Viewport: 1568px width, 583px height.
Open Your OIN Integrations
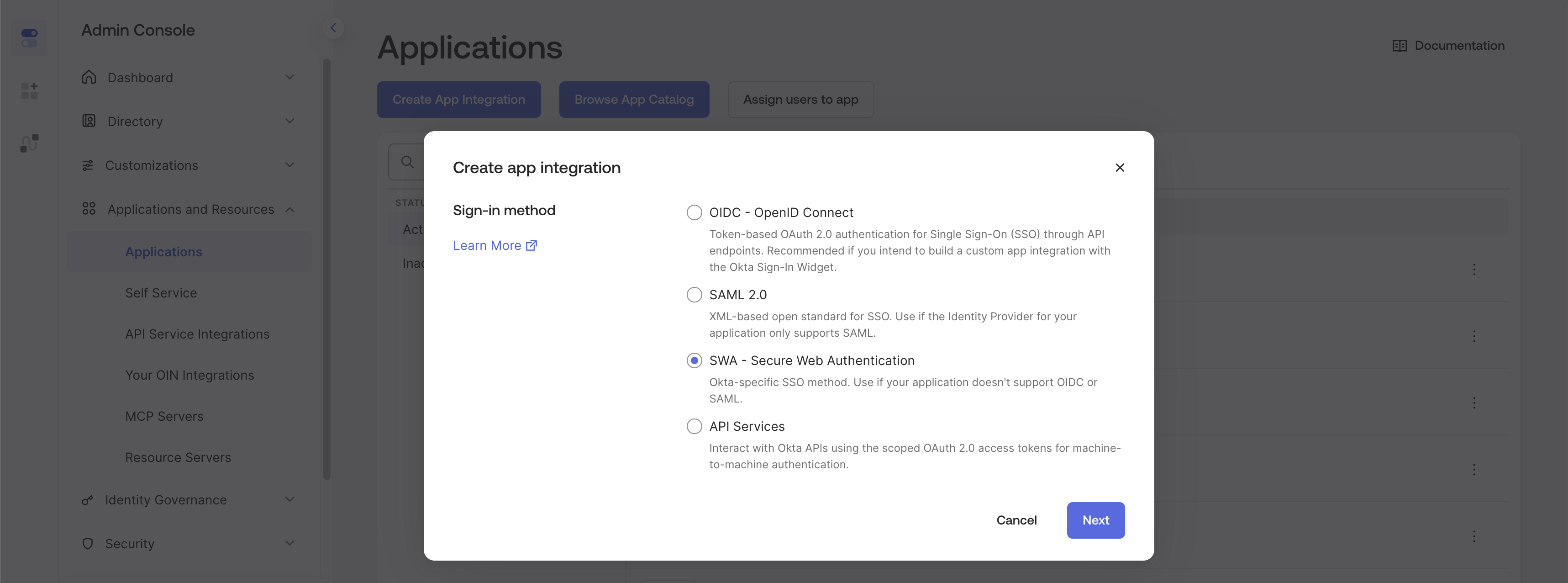pos(189,375)
